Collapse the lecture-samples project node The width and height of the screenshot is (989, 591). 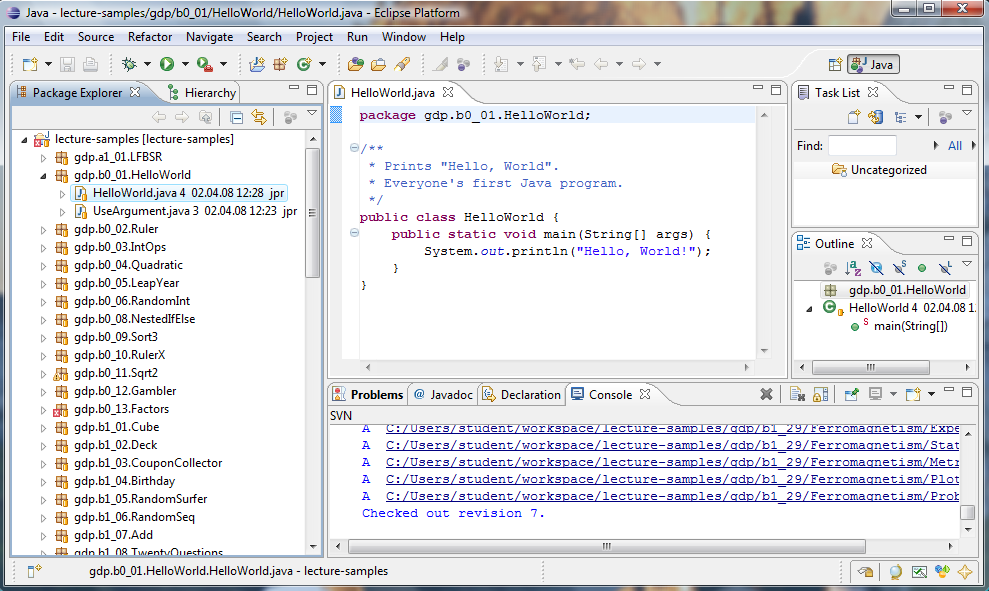25,139
